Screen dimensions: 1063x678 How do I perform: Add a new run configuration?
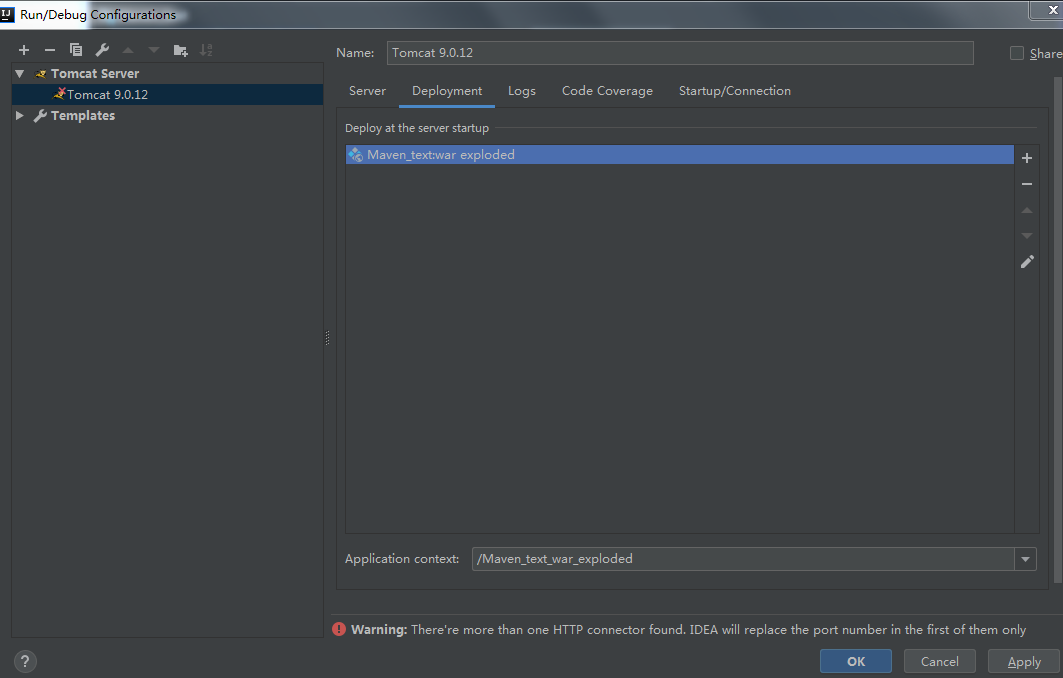coord(24,50)
